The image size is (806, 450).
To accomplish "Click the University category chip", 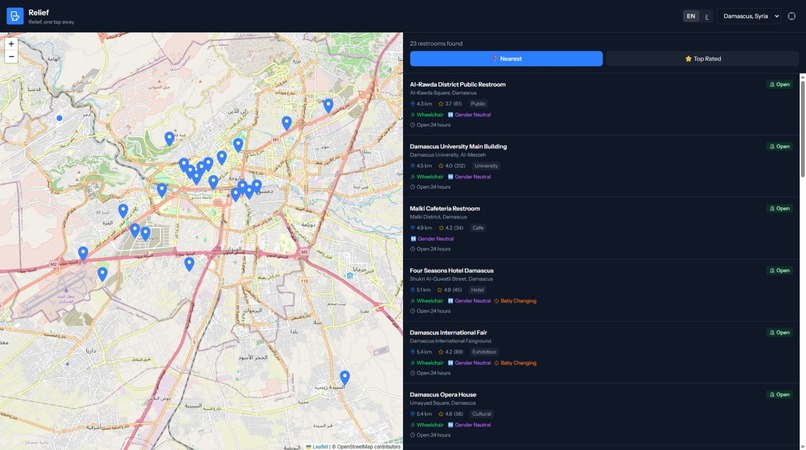I will tap(486, 166).
